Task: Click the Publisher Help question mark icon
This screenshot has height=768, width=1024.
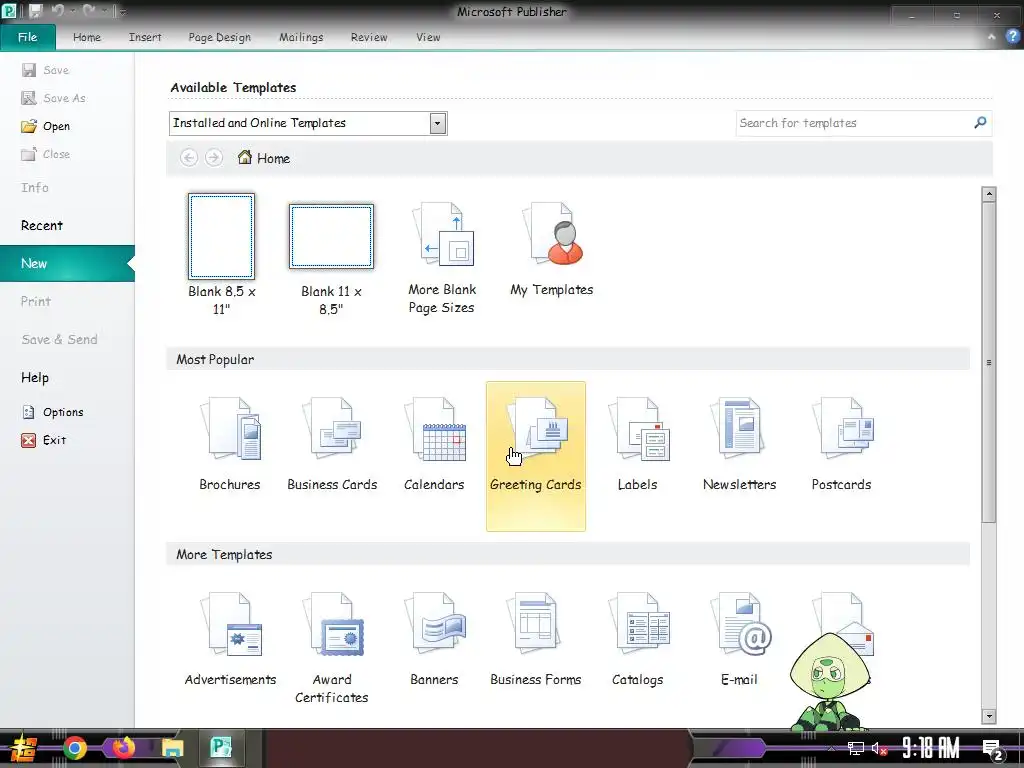Action: click(1012, 37)
